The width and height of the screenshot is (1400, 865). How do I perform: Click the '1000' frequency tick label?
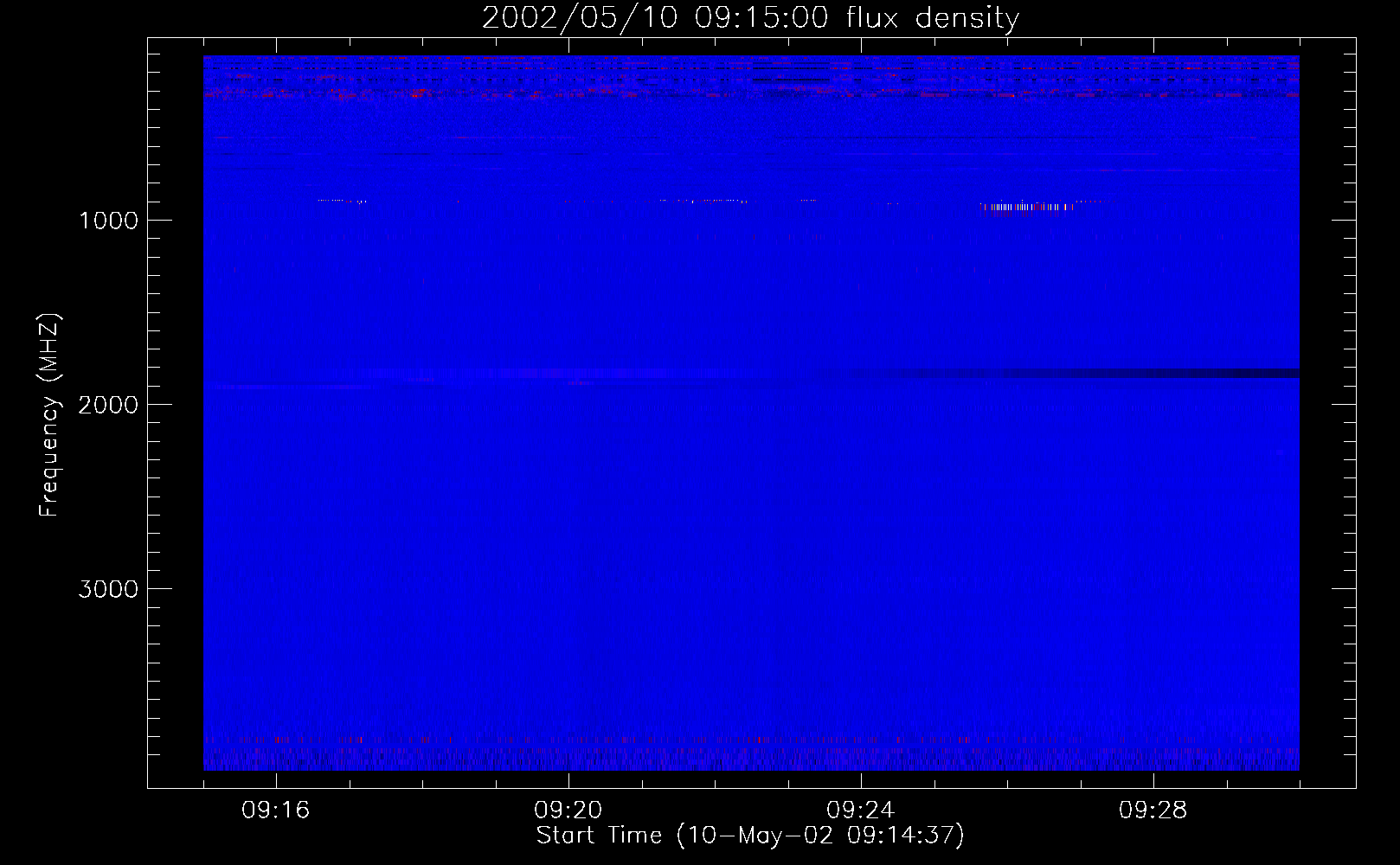coord(108,221)
